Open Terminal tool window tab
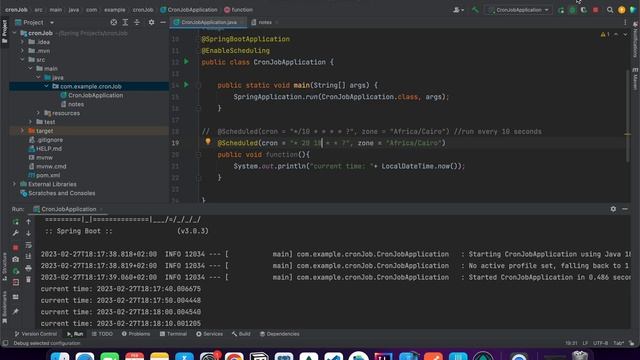 (173, 334)
